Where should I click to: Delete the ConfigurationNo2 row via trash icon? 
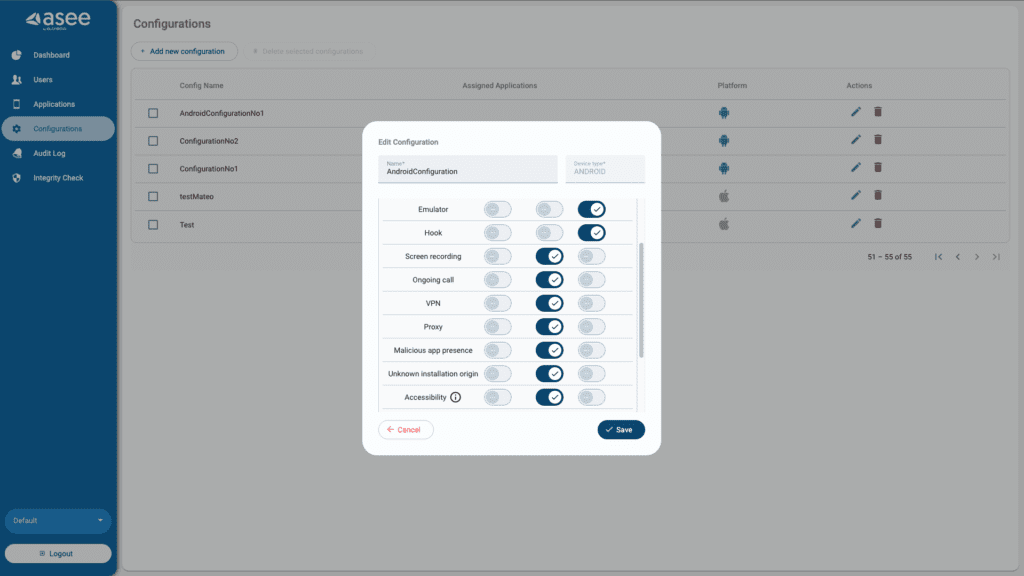coord(878,140)
